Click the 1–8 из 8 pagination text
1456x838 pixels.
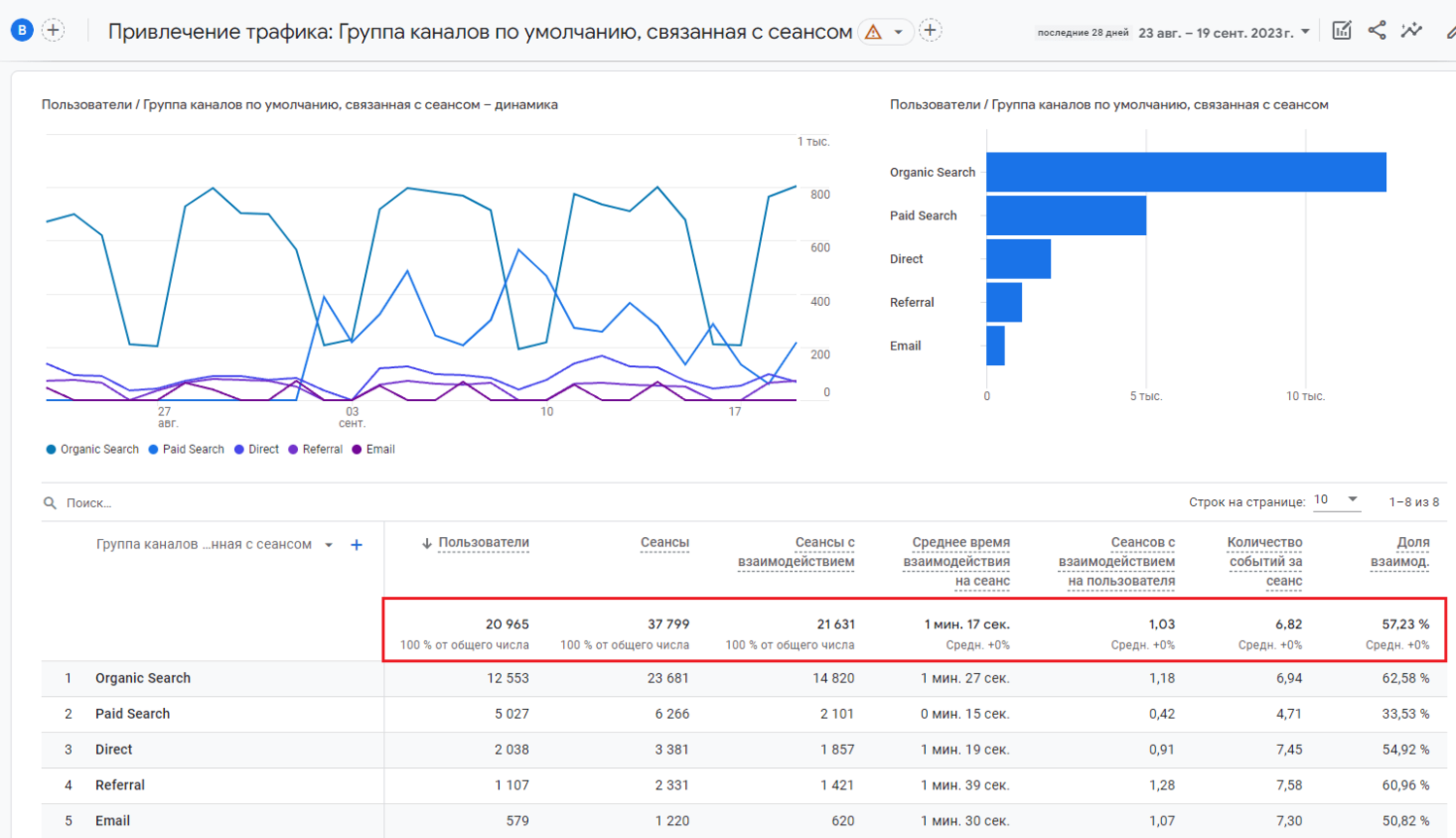[x=1413, y=502]
